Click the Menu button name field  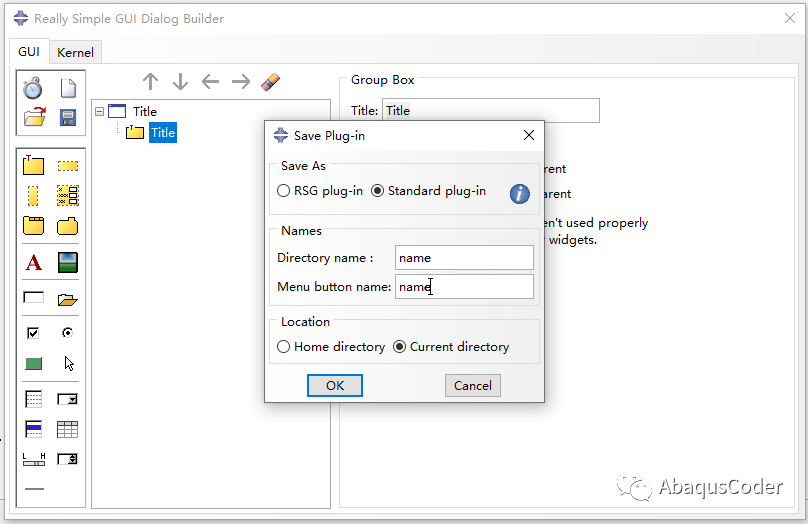click(464, 286)
